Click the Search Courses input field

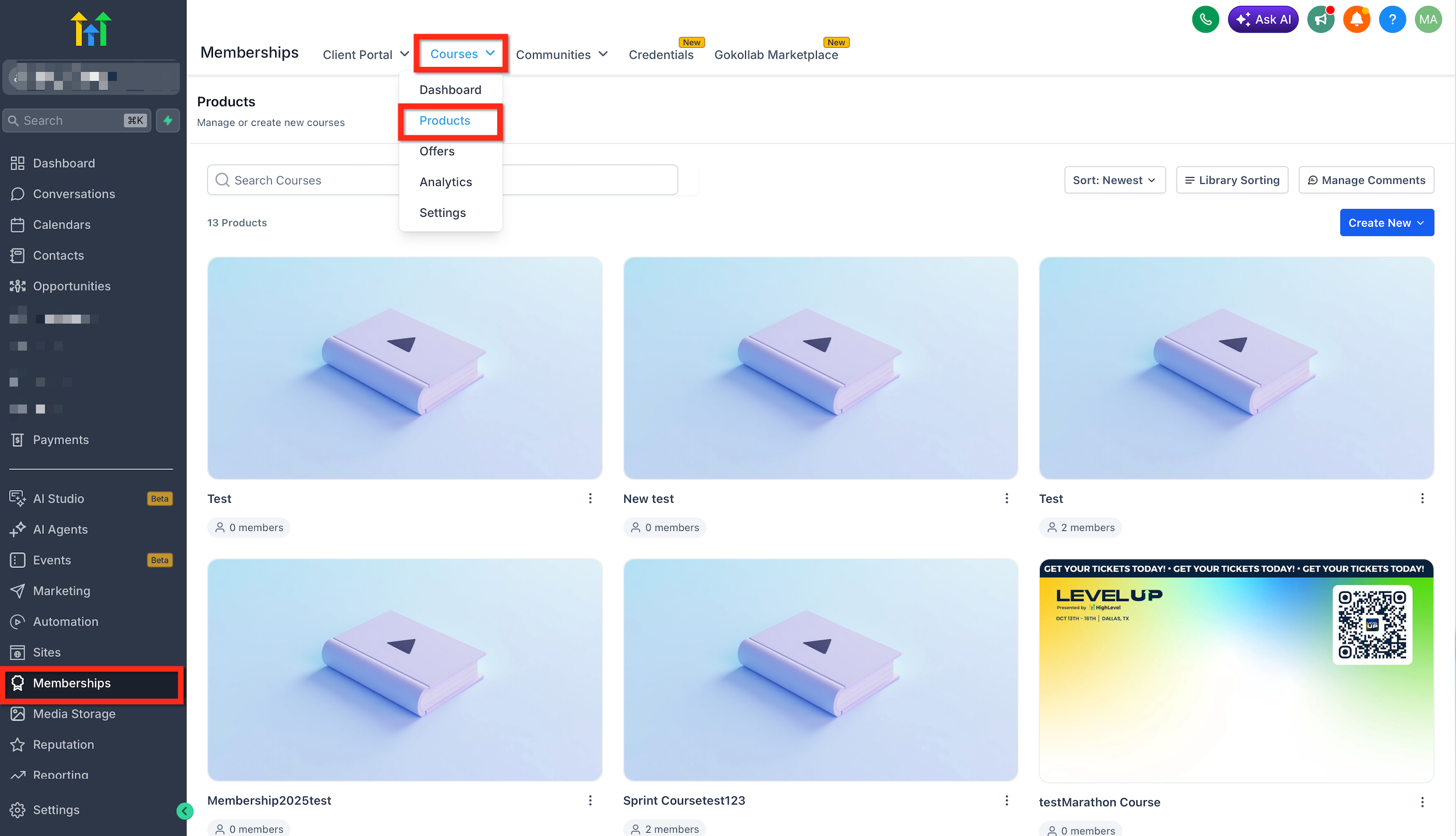point(442,180)
